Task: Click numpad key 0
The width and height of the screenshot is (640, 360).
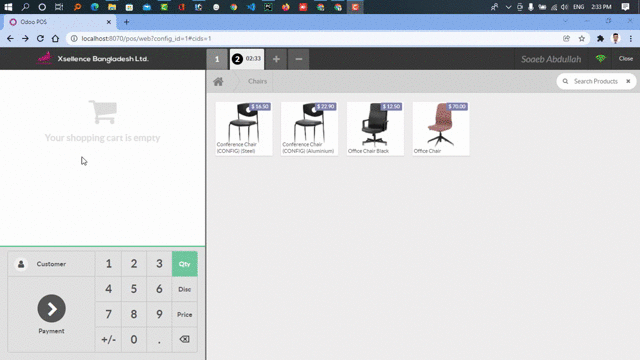Action: 134,339
